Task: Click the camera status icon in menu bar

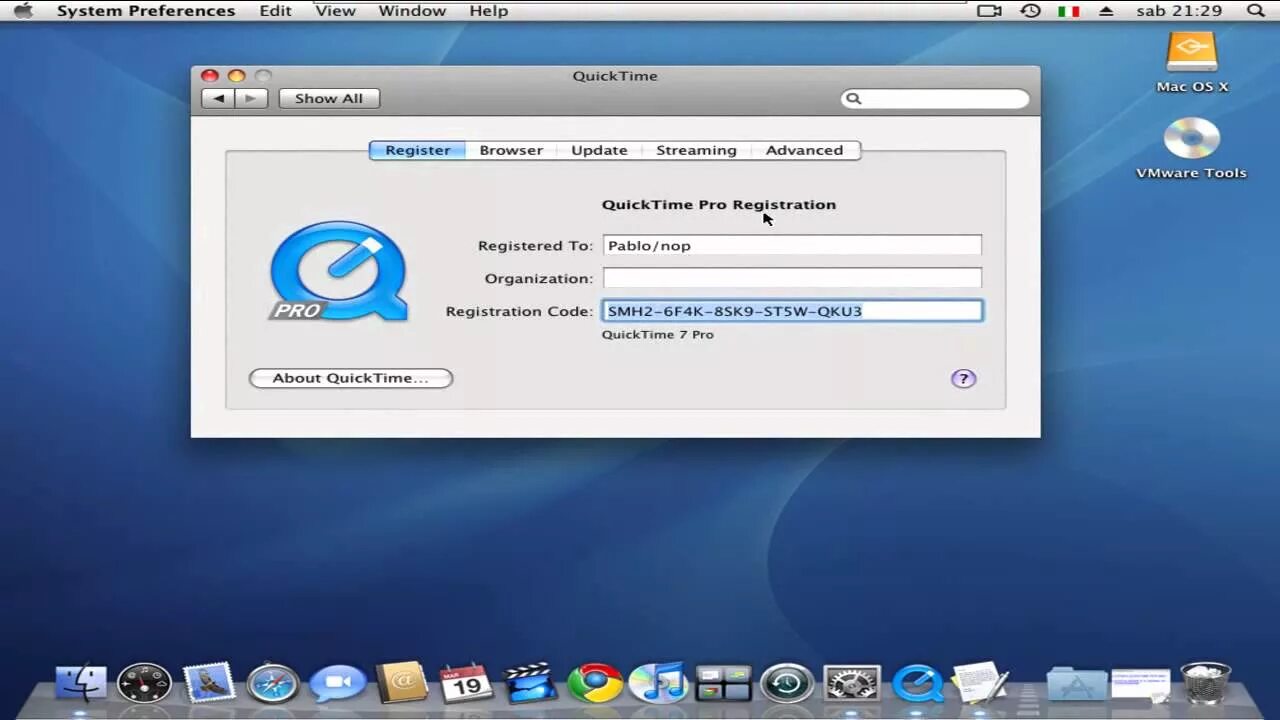Action: [989, 11]
